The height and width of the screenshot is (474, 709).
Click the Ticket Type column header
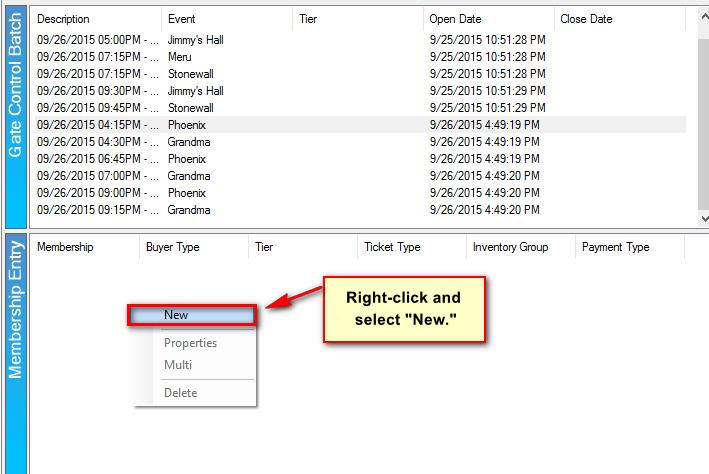tap(412, 247)
